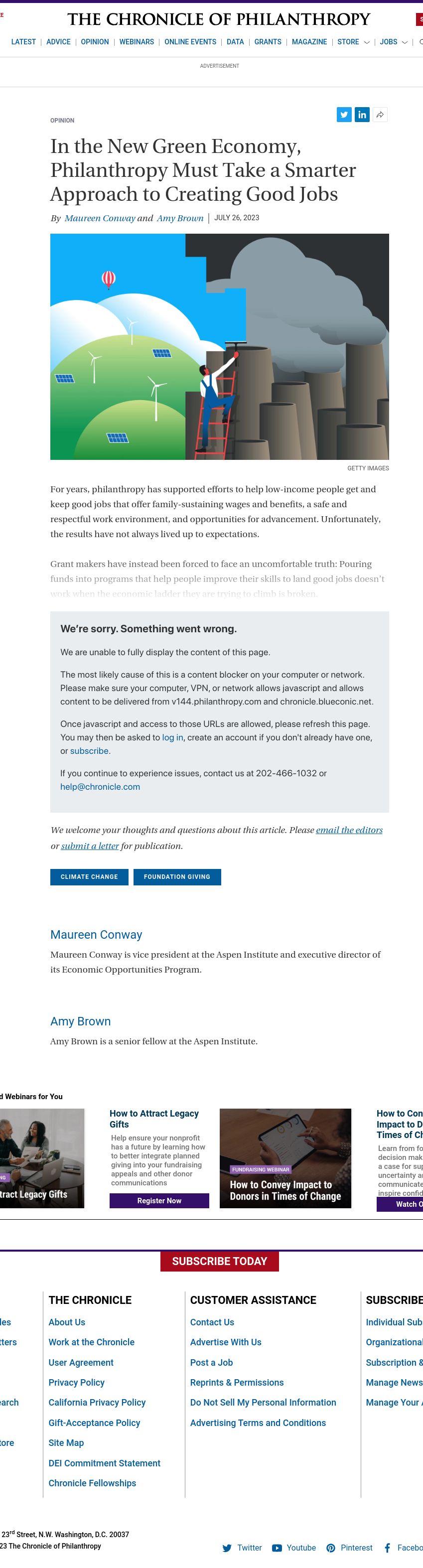Image resolution: width=423 pixels, height=1568 pixels.
Task: Click the Subscribe Today banner button
Action: click(220, 1261)
